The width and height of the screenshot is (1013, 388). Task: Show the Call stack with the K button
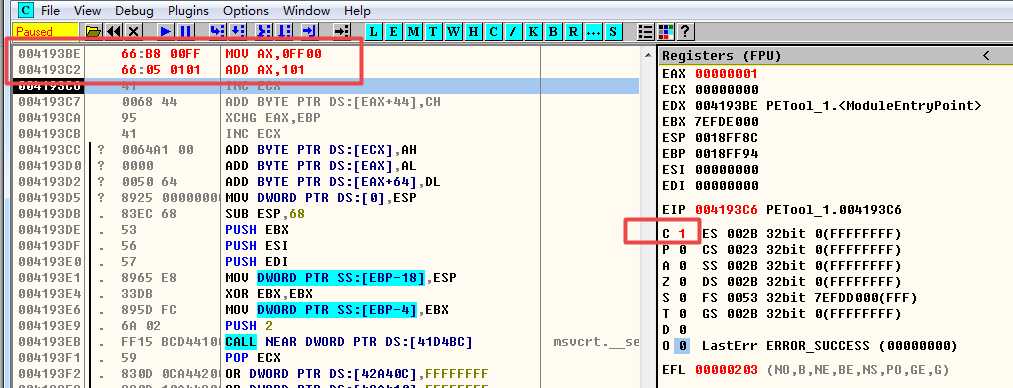(533, 31)
